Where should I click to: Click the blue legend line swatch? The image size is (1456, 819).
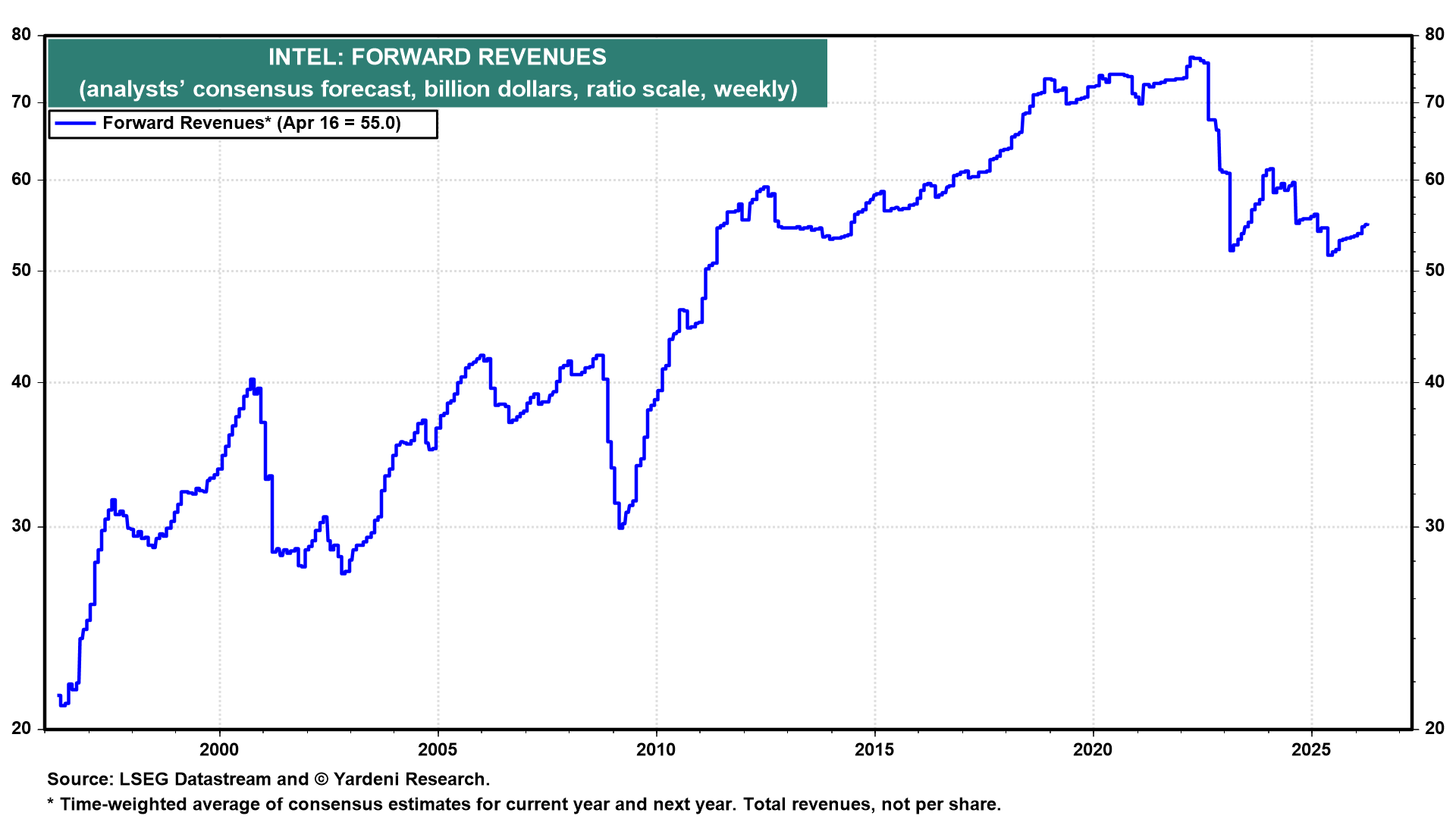(75, 124)
